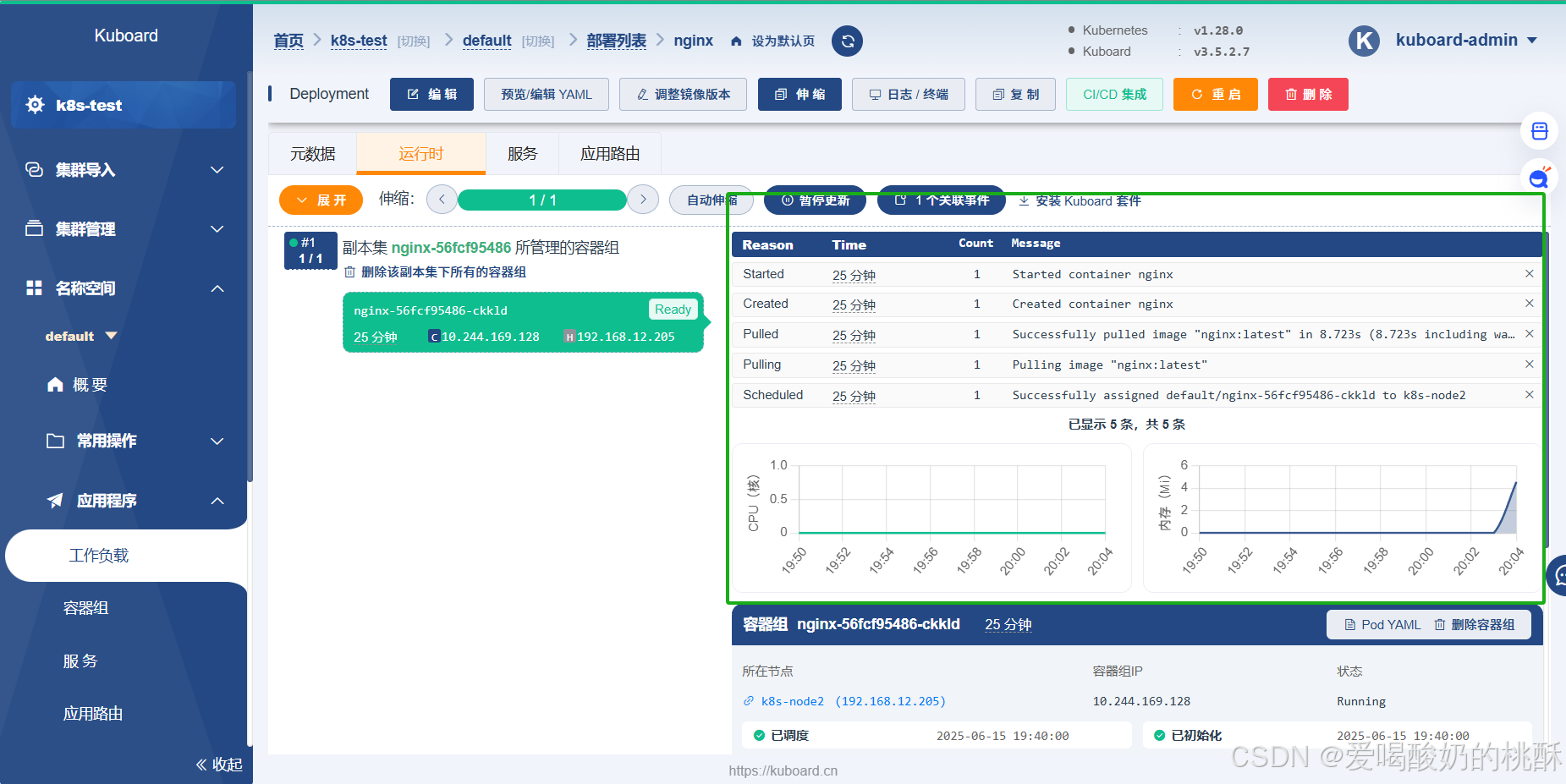Click 预览/编辑 YAML button
This screenshot has height=784, width=1566.
click(x=547, y=94)
